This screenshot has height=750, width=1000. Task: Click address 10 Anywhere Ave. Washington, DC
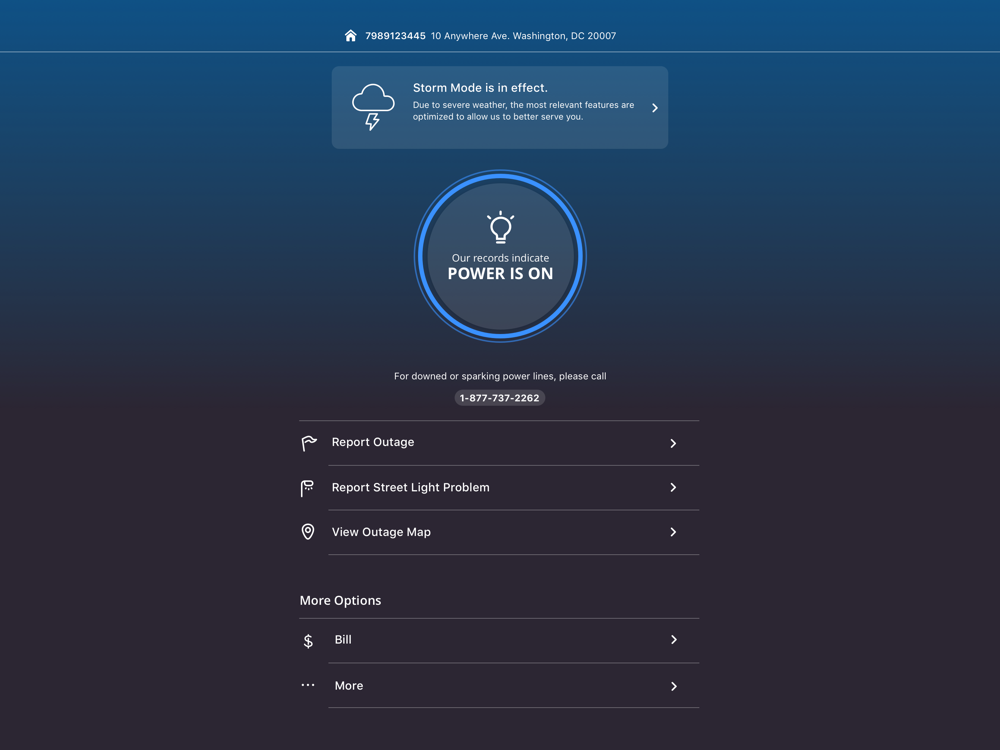tap(524, 36)
